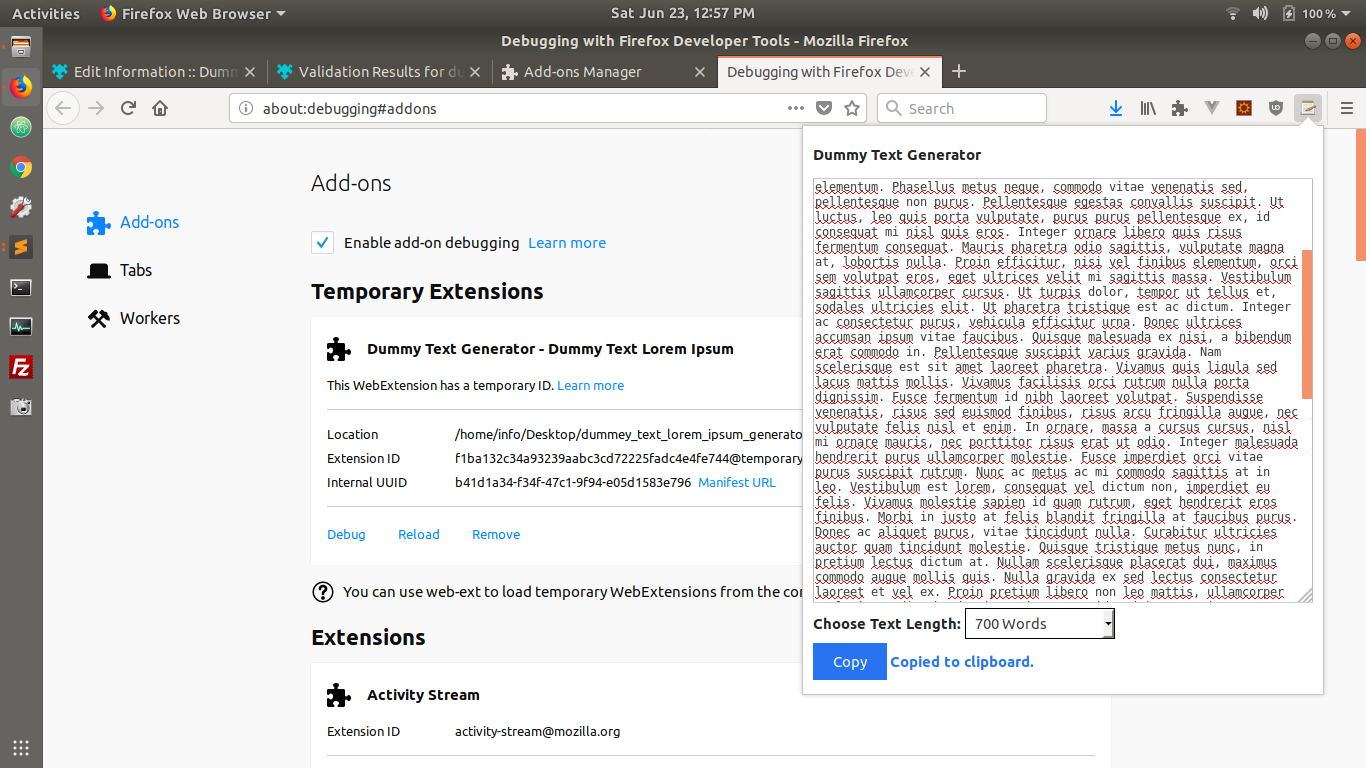Image resolution: width=1366 pixels, height=768 pixels.
Task: Click the 'Copied to clipboard.' message
Action: point(962,661)
